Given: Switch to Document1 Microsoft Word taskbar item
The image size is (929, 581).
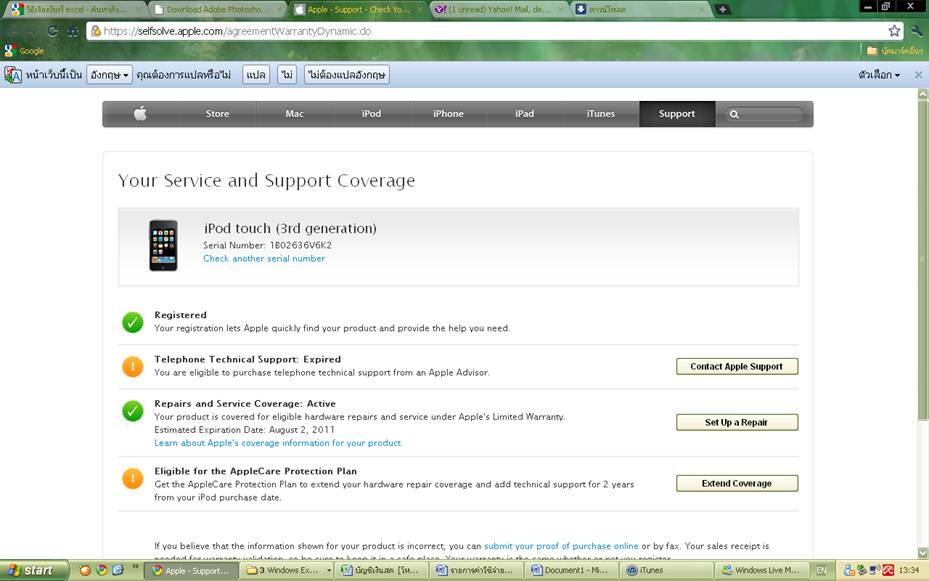Looking at the screenshot, I should 571,570.
